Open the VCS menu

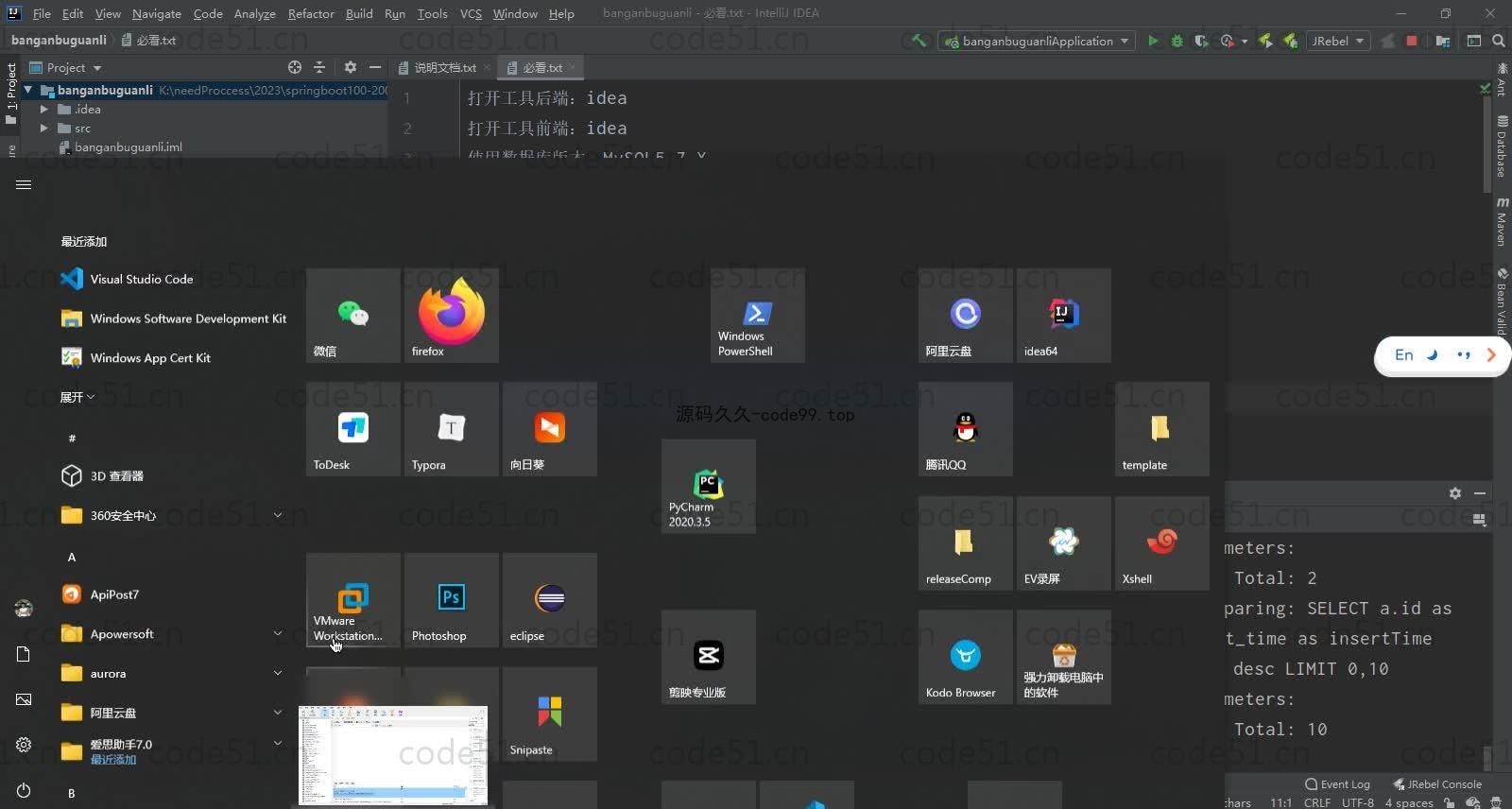click(471, 13)
